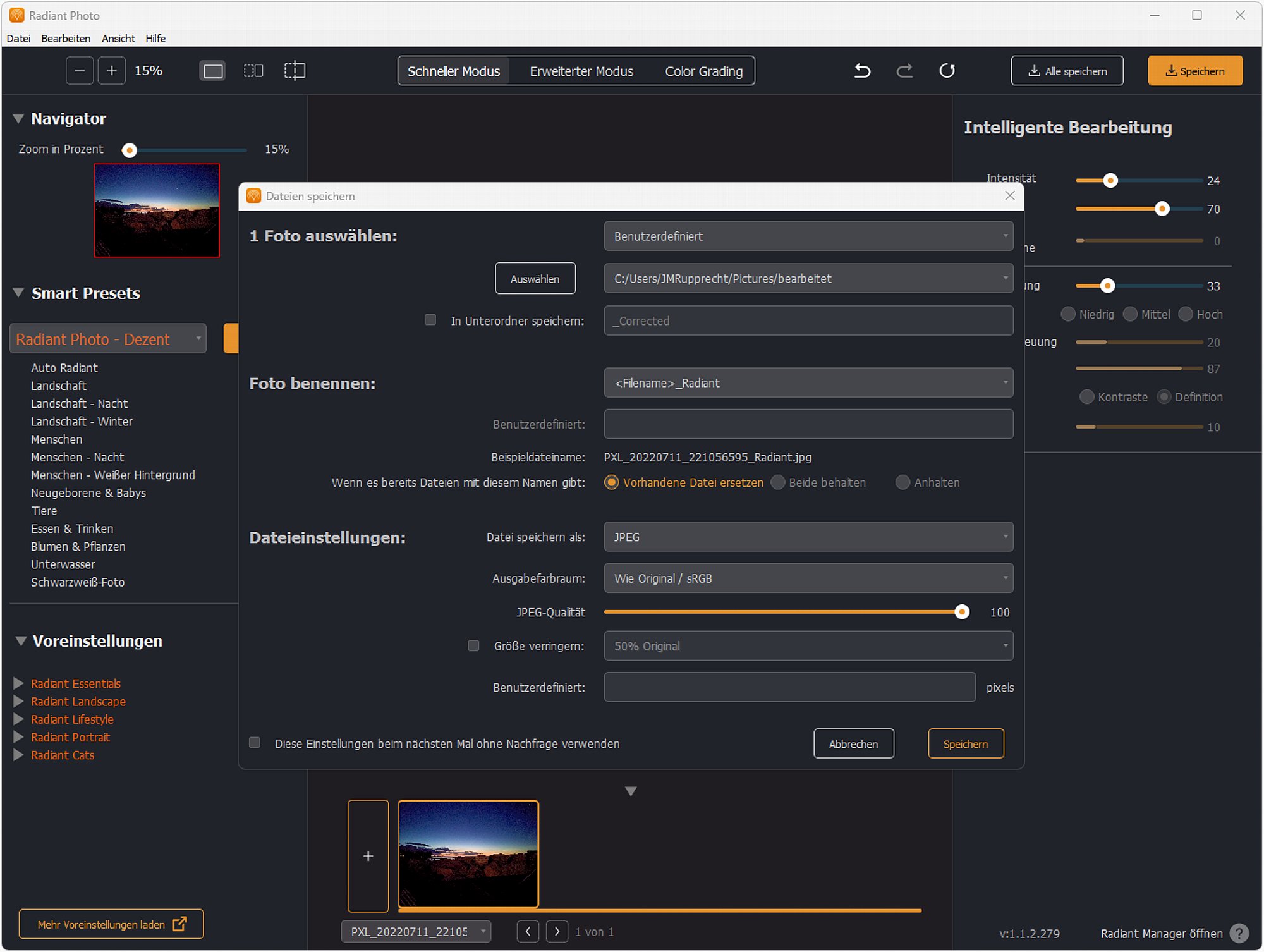1264x952 pixels.
Task: Add a photo with the plus tile
Action: [x=368, y=856]
